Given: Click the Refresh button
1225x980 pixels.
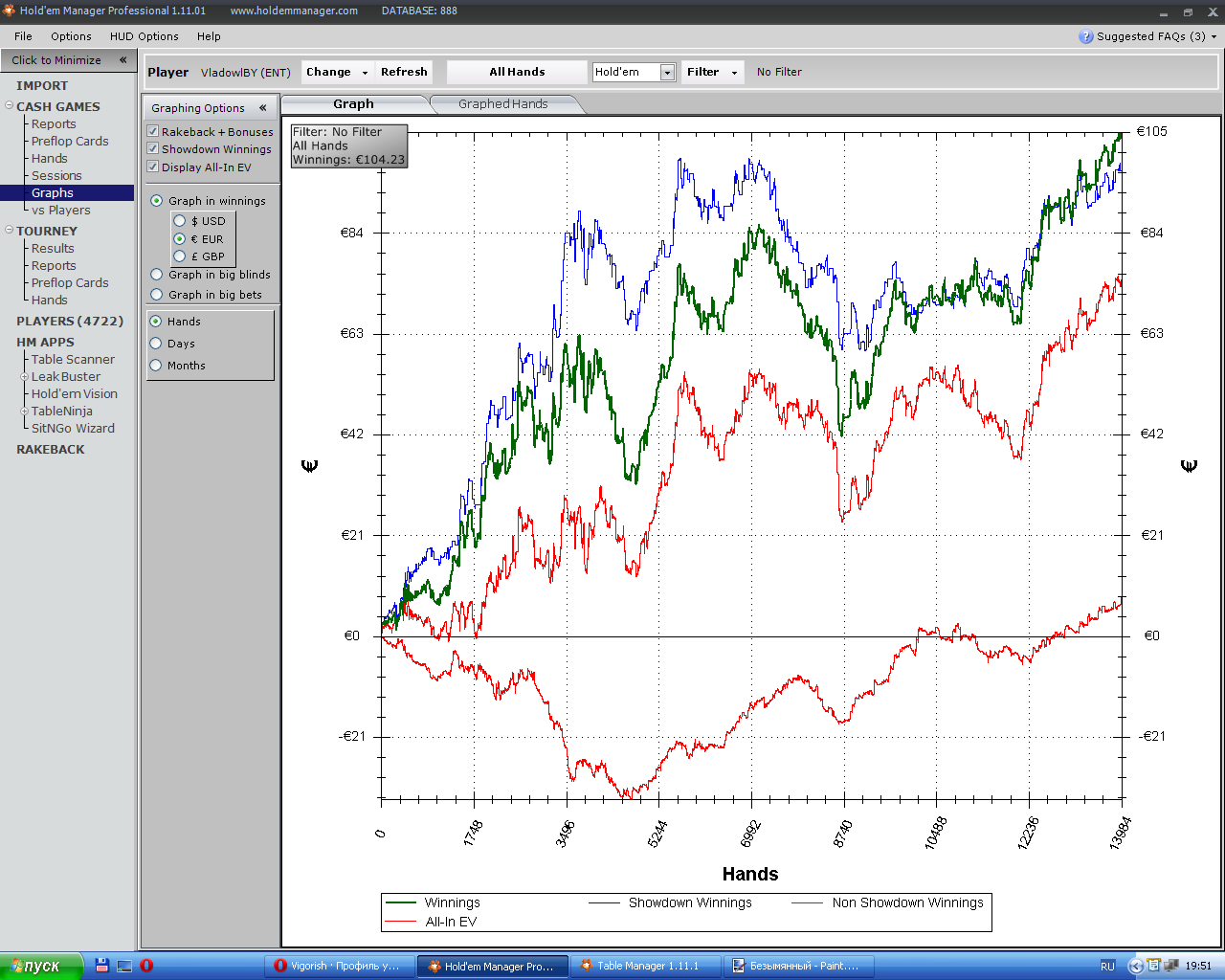Looking at the screenshot, I should [x=403, y=72].
